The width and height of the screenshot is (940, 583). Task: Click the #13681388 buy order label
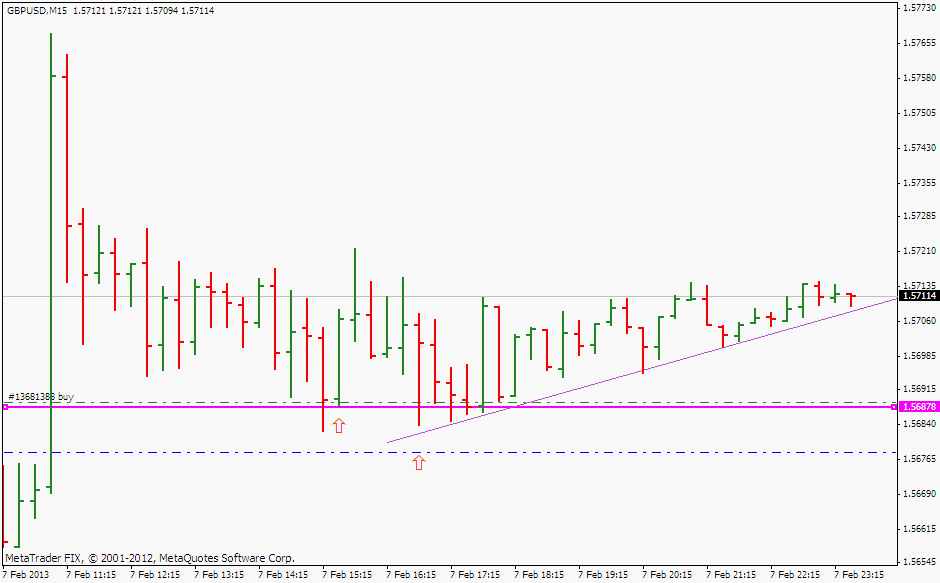[x=41, y=397]
